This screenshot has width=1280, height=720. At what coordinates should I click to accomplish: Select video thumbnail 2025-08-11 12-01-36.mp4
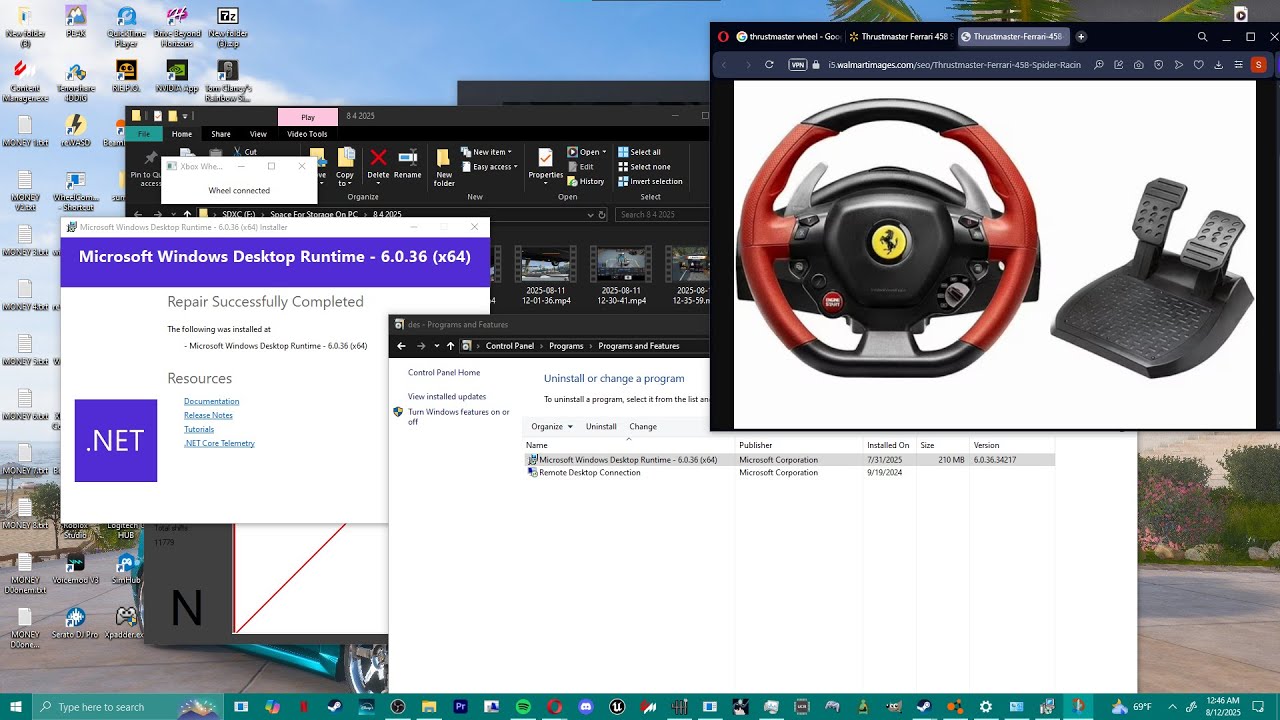point(546,276)
